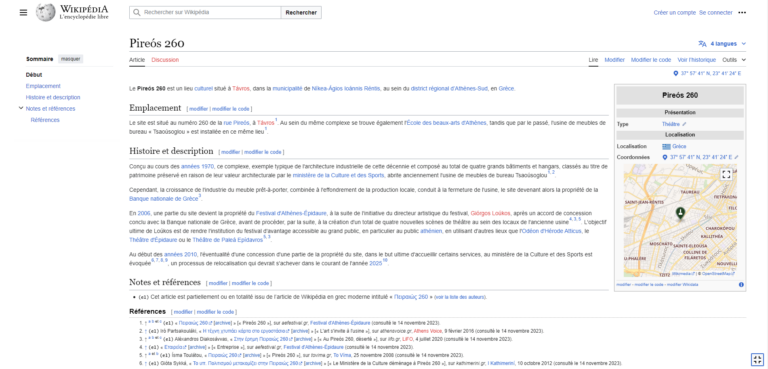Click modifier le code next to Histoire heading
The width and height of the screenshot is (768, 369).
(263, 152)
